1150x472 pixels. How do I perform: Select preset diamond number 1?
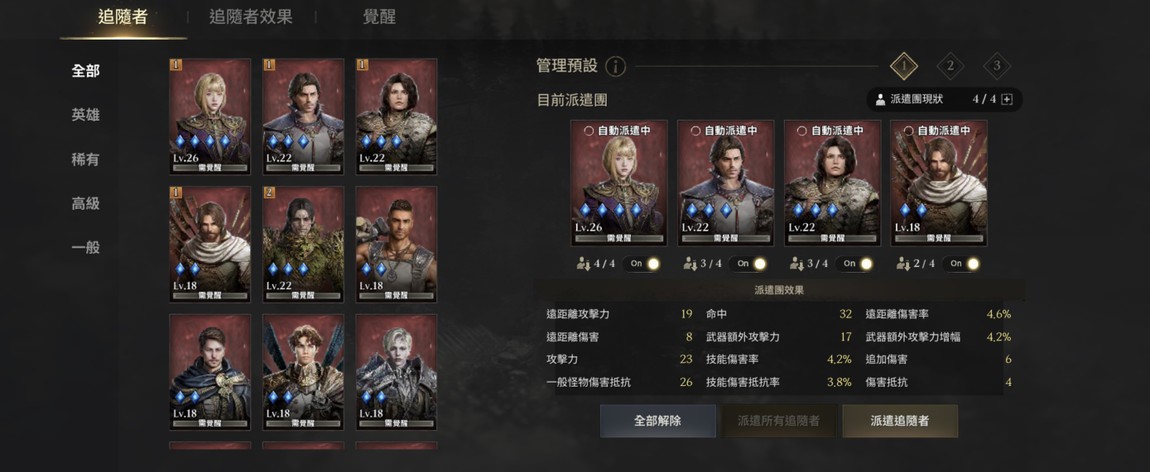pos(904,66)
